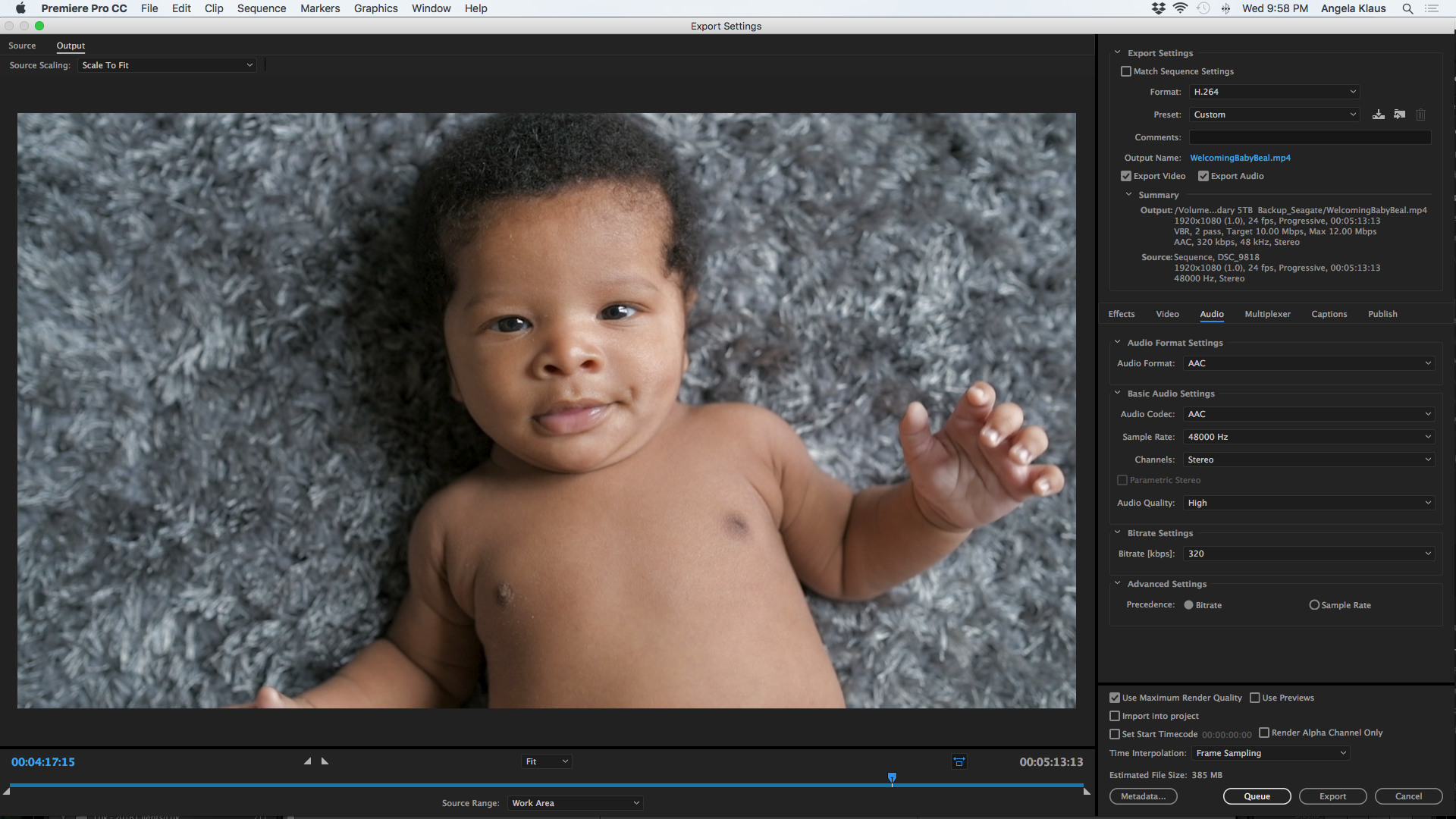The width and height of the screenshot is (1456, 819).
Task: Open Time Machine menu bar icon
Action: (1203, 8)
